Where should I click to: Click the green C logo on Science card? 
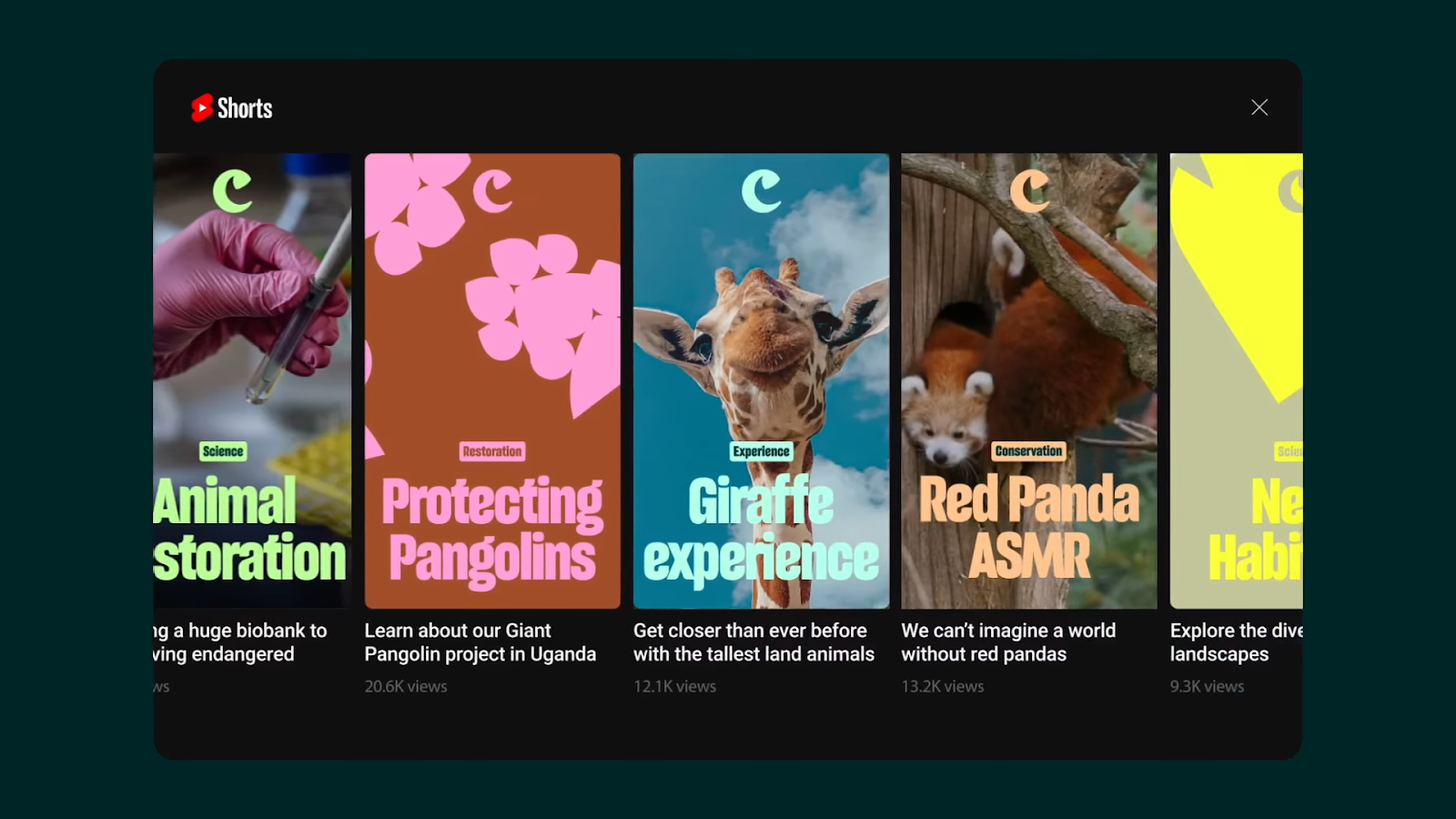point(232,191)
